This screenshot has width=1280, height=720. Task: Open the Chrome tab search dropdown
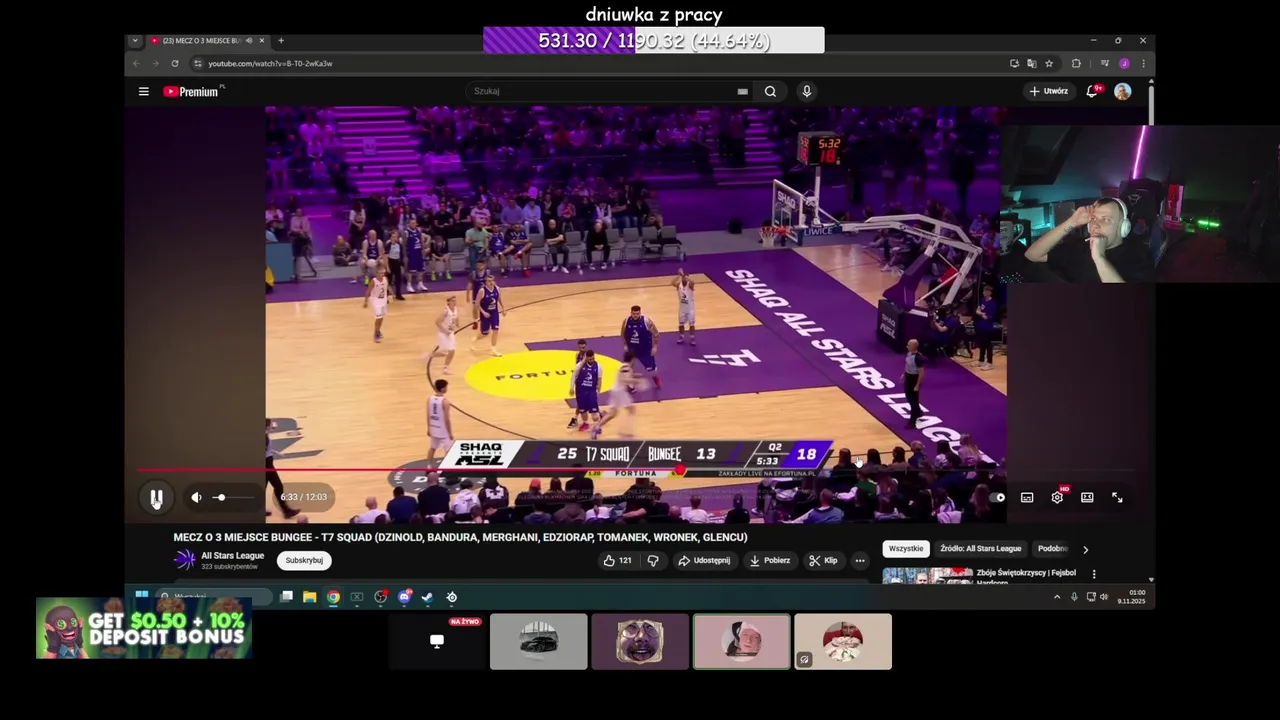(x=135, y=41)
